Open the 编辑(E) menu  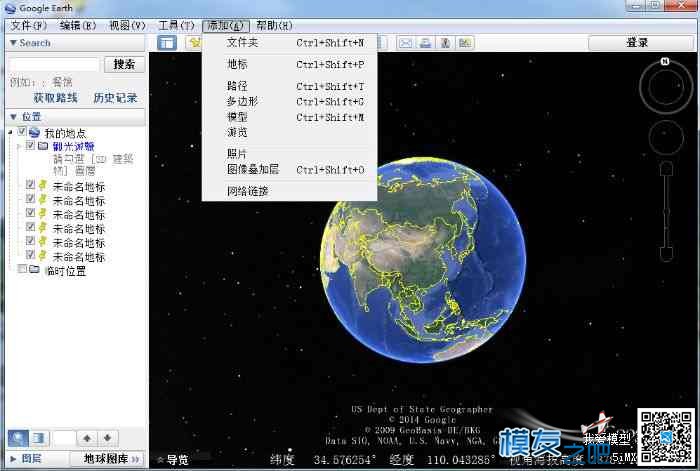pyautogui.click(x=78, y=25)
